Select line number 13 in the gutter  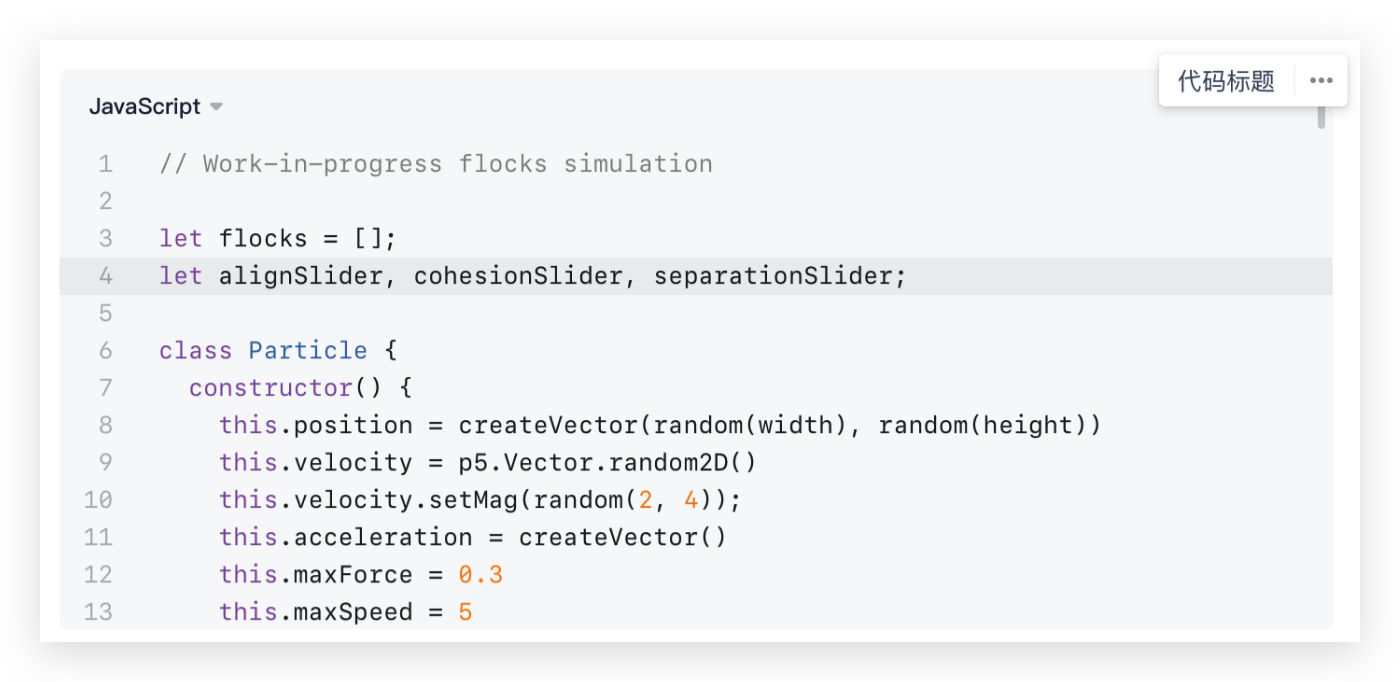pyautogui.click(x=98, y=612)
